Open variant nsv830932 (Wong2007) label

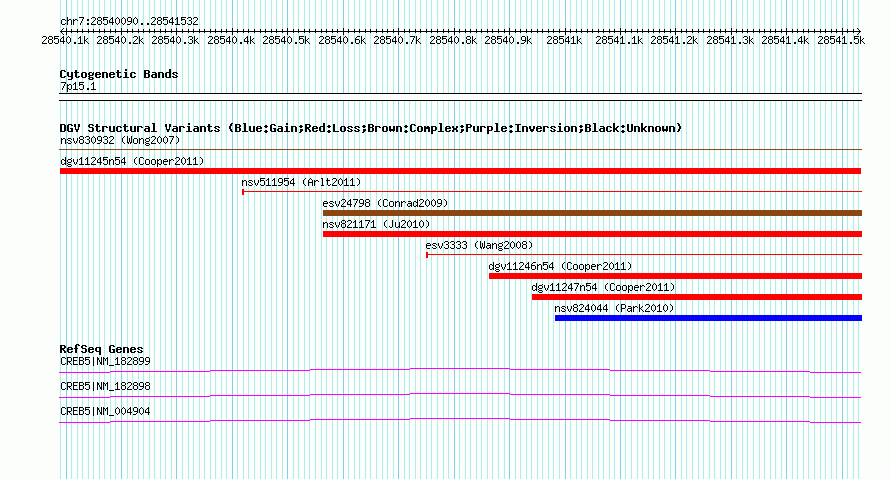coord(120,140)
